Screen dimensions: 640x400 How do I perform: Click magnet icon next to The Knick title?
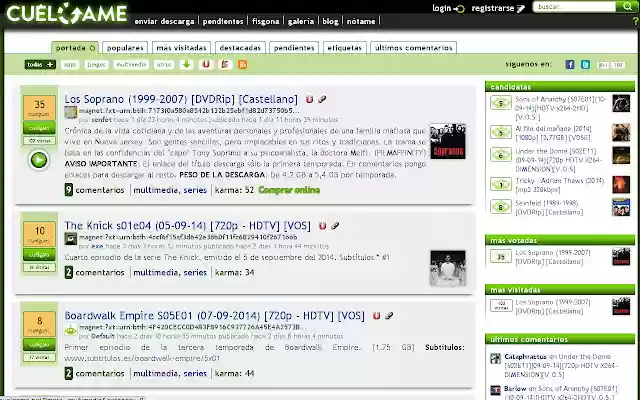point(322,226)
